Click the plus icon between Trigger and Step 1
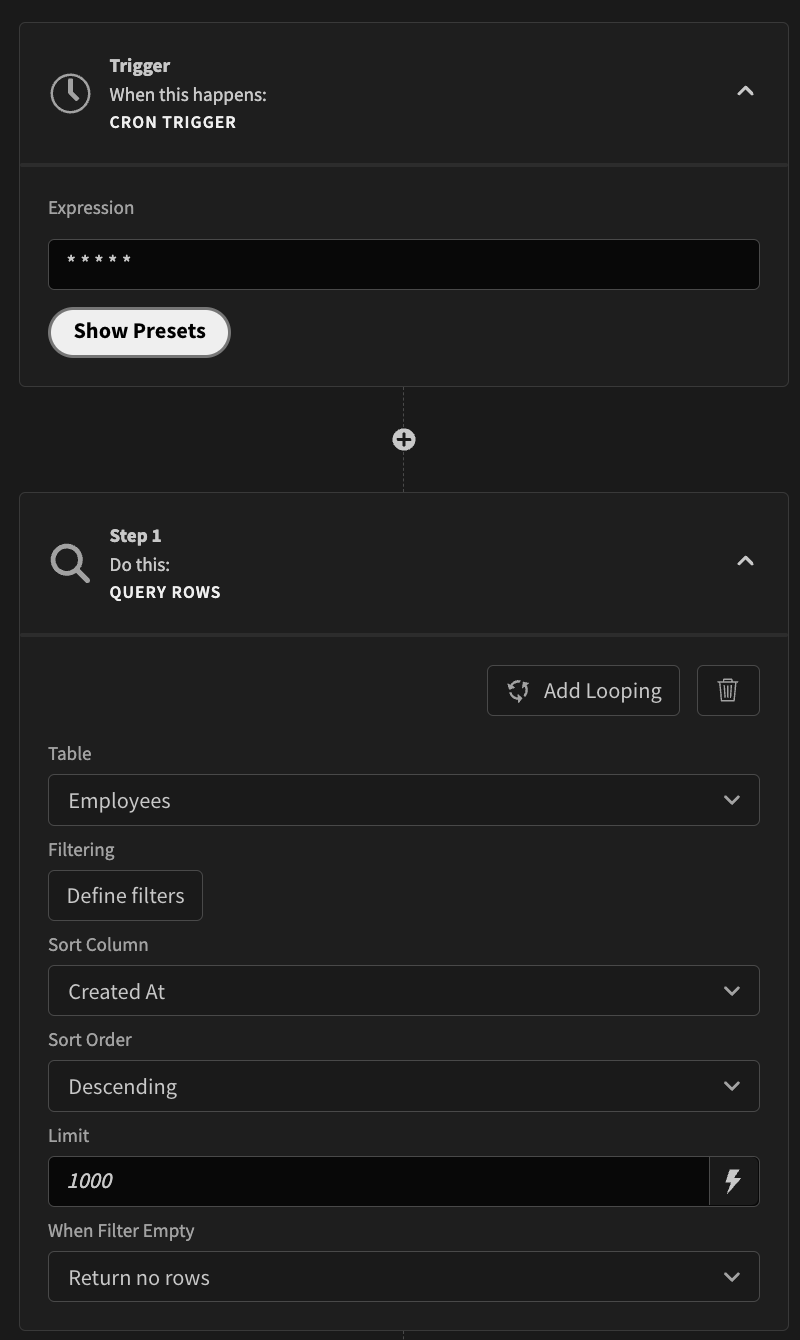Screen dimensions: 800x1340 point(403,439)
